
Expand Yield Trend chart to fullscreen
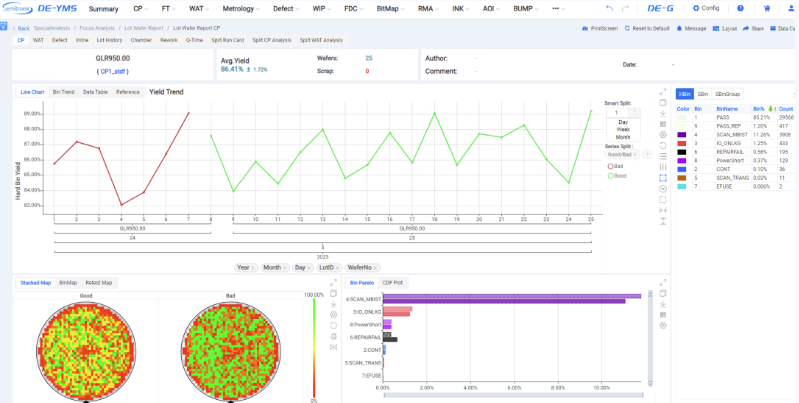point(664,92)
